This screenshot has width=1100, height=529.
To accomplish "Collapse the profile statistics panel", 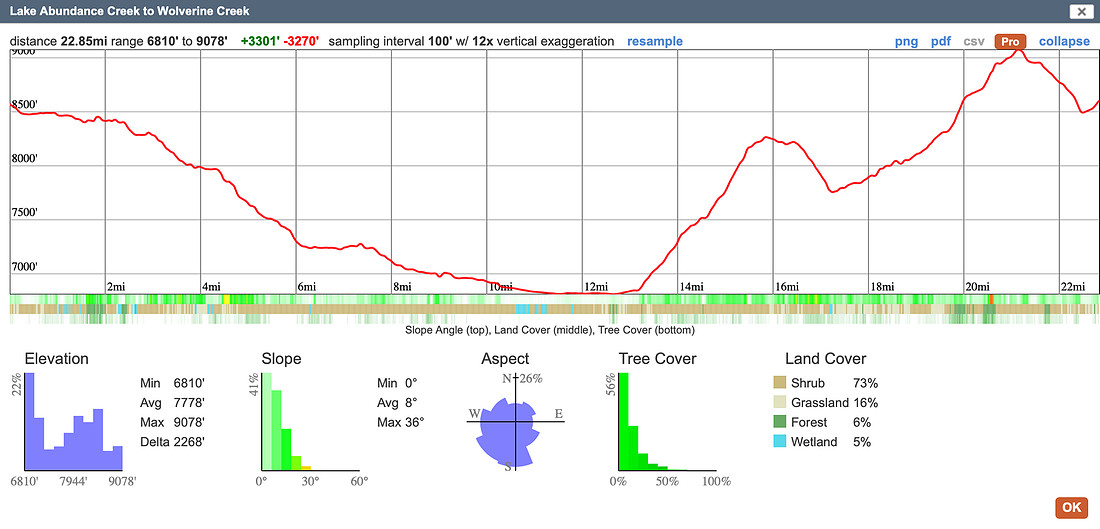I will (x=1064, y=41).
